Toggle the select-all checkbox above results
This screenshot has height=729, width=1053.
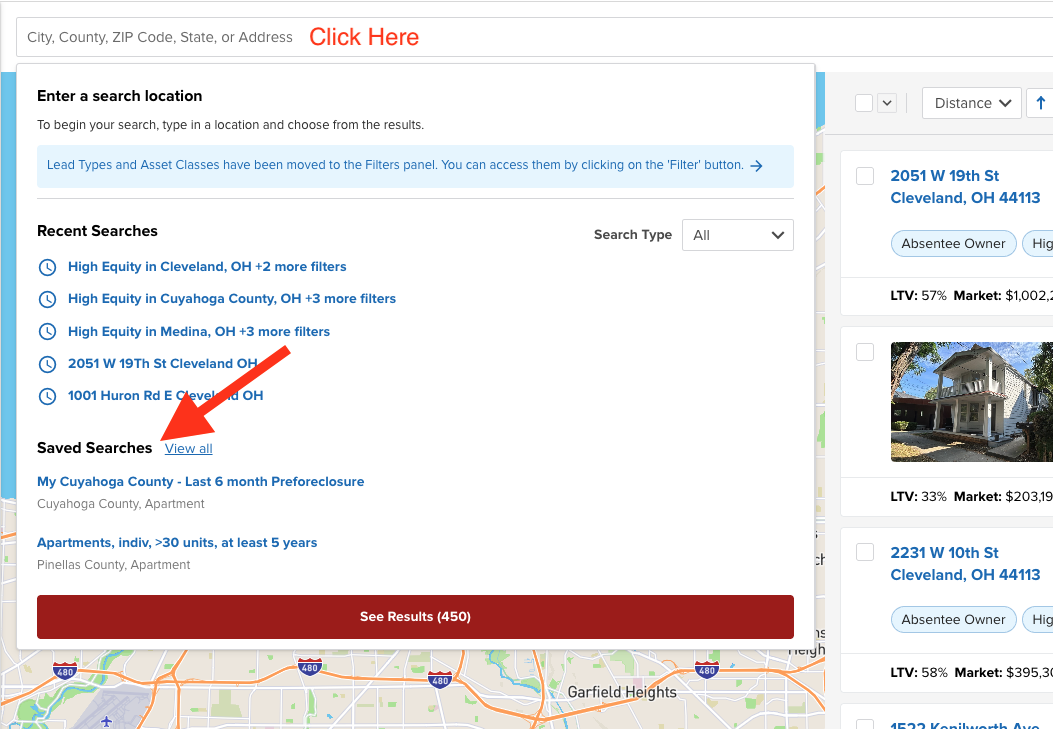tap(864, 103)
